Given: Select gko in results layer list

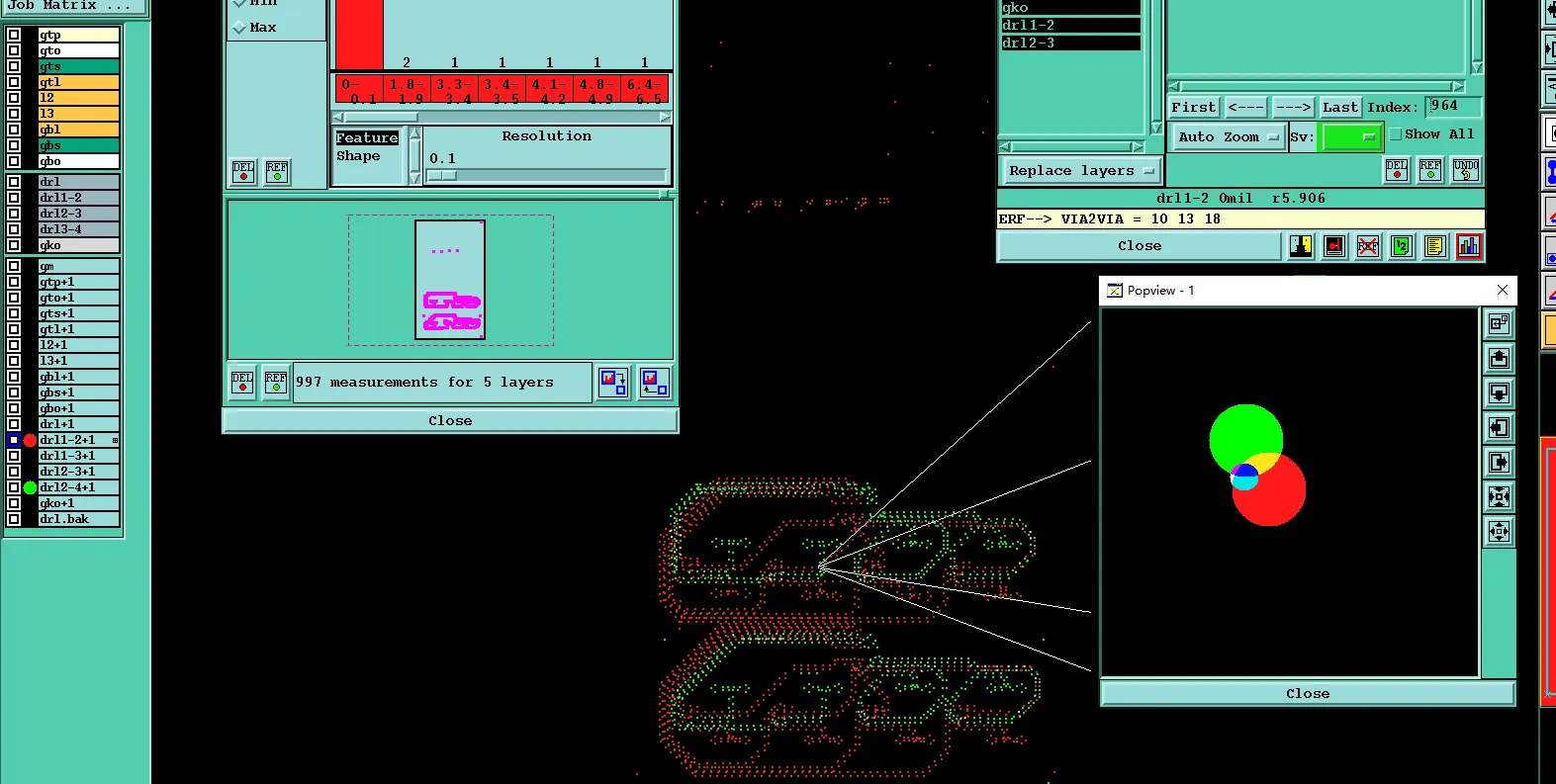Looking at the screenshot, I should (1070, 8).
